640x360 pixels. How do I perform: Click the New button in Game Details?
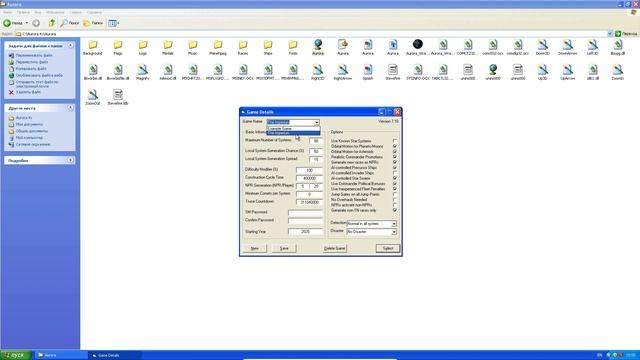coord(255,248)
